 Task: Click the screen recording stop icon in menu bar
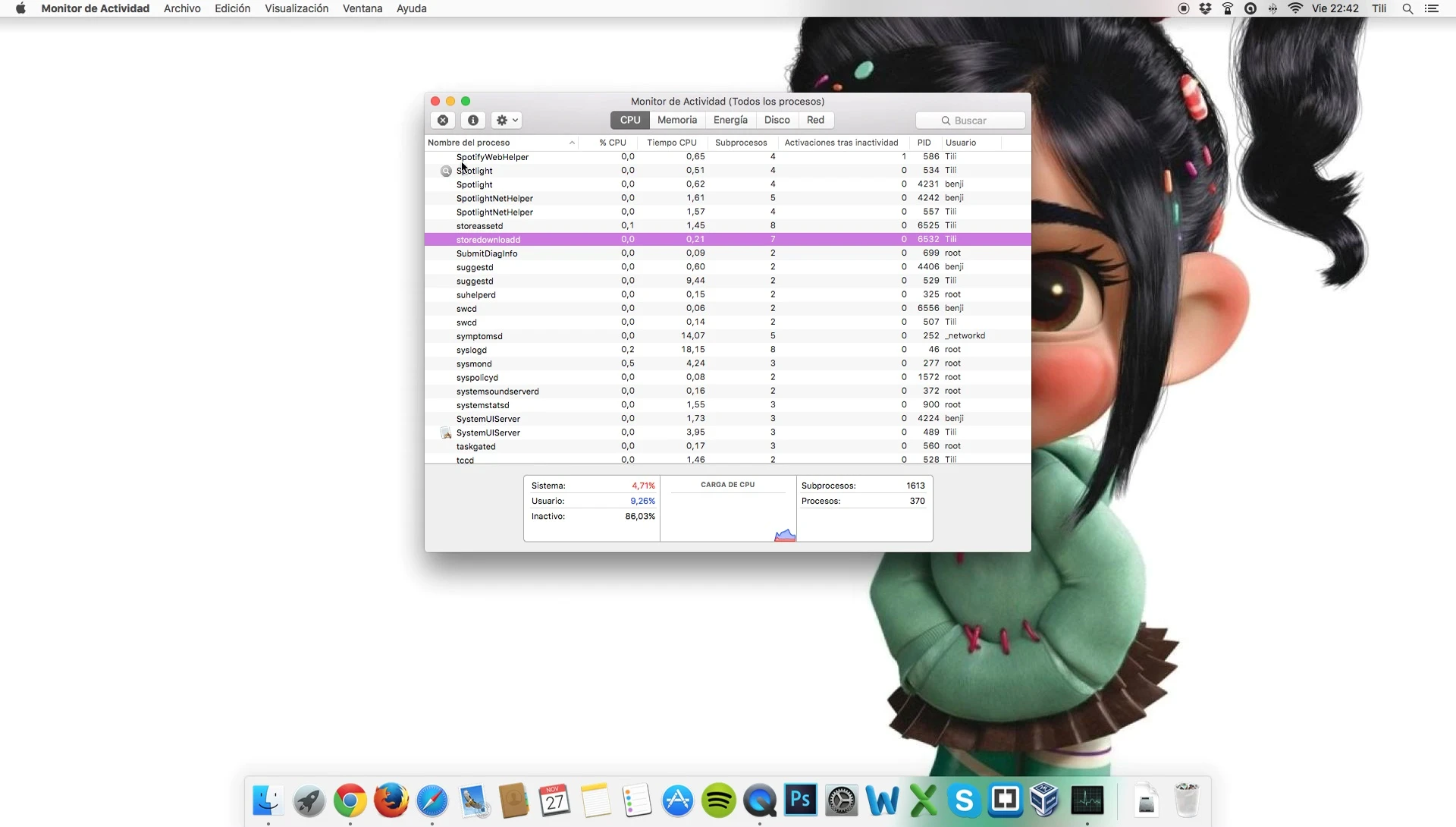1184,8
